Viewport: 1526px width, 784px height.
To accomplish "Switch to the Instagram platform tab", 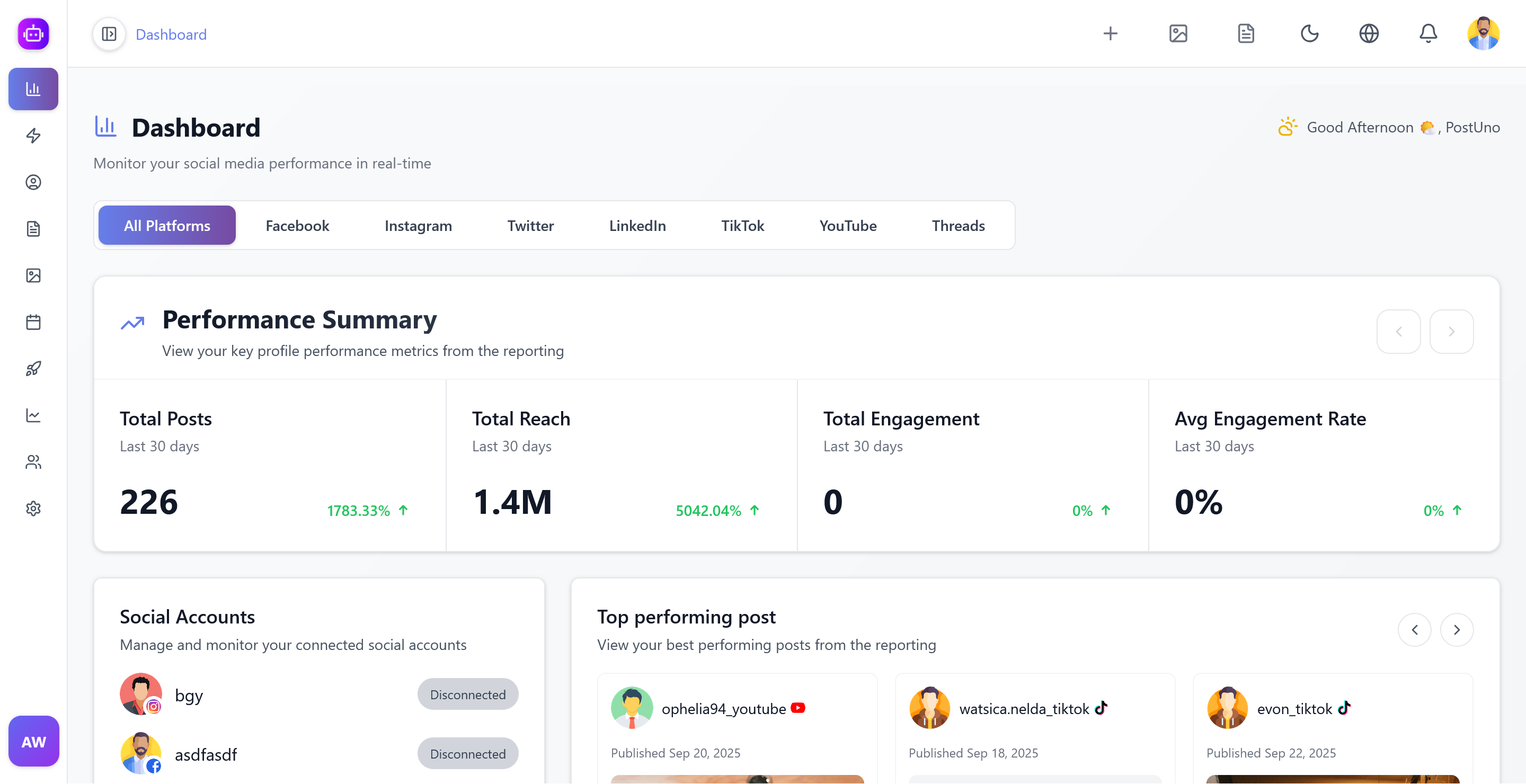I will coord(418,226).
